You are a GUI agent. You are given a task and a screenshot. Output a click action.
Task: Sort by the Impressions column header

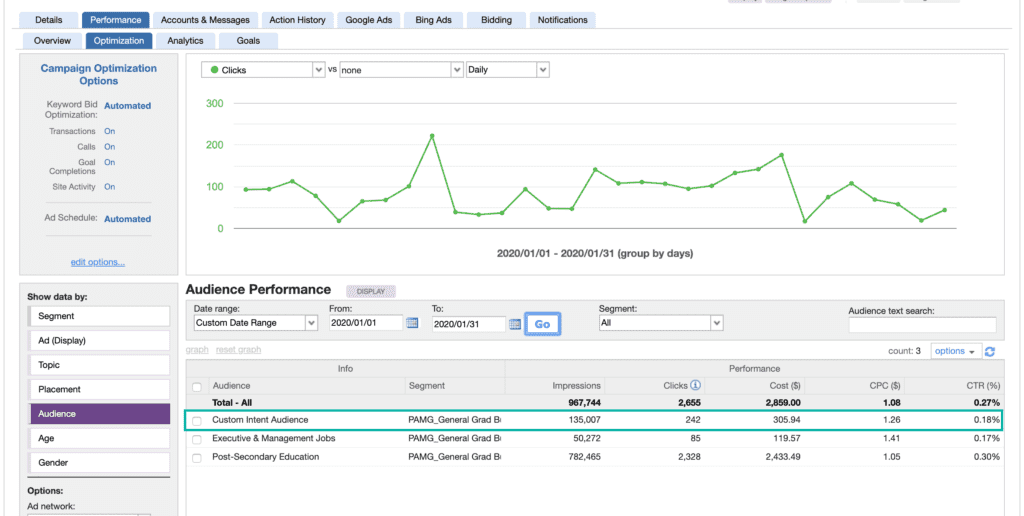click(x=576, y=386)
